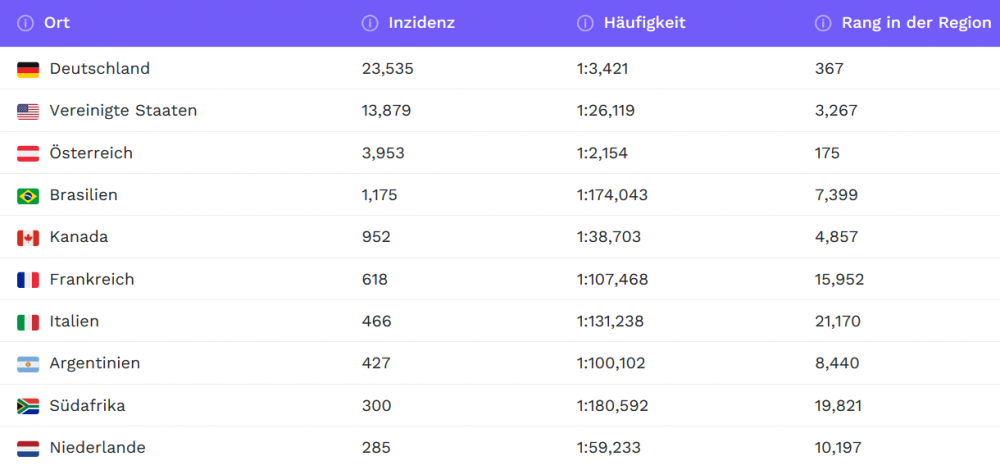
Task: Sort by the Inzidenz column header
Action: [422, 24]
